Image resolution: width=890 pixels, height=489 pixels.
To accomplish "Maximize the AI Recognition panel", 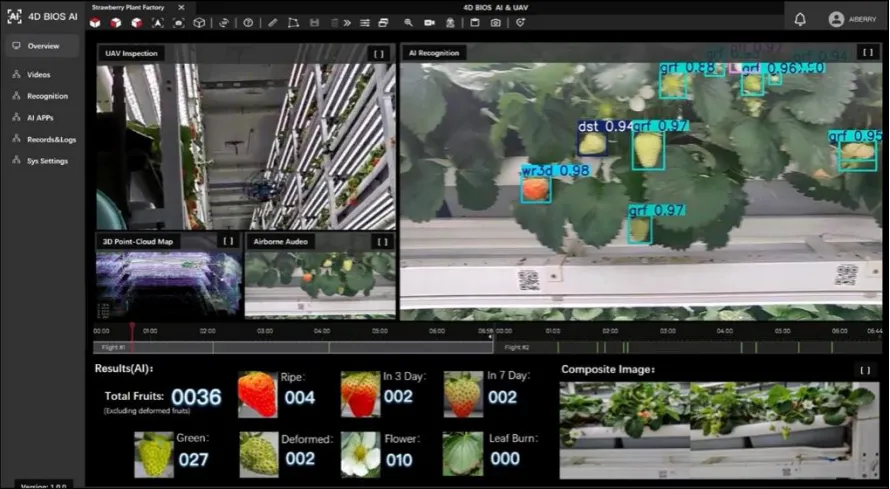I will tap(866, 53).
